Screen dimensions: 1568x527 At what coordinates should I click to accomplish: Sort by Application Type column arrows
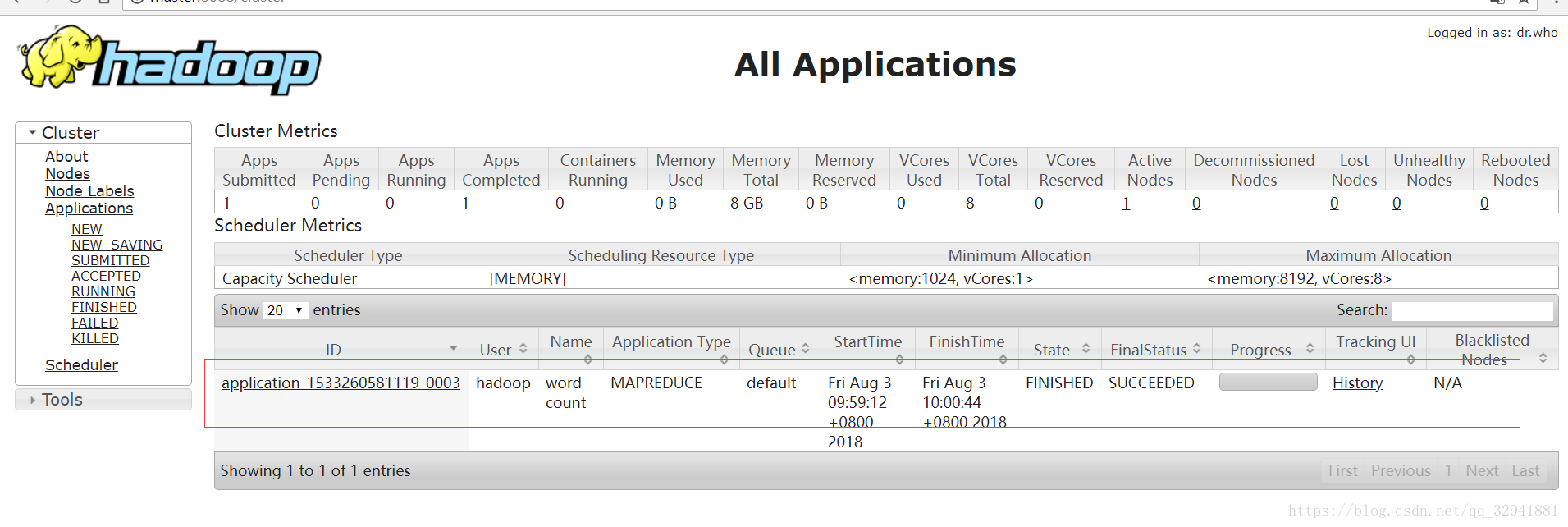click(724, 360)
